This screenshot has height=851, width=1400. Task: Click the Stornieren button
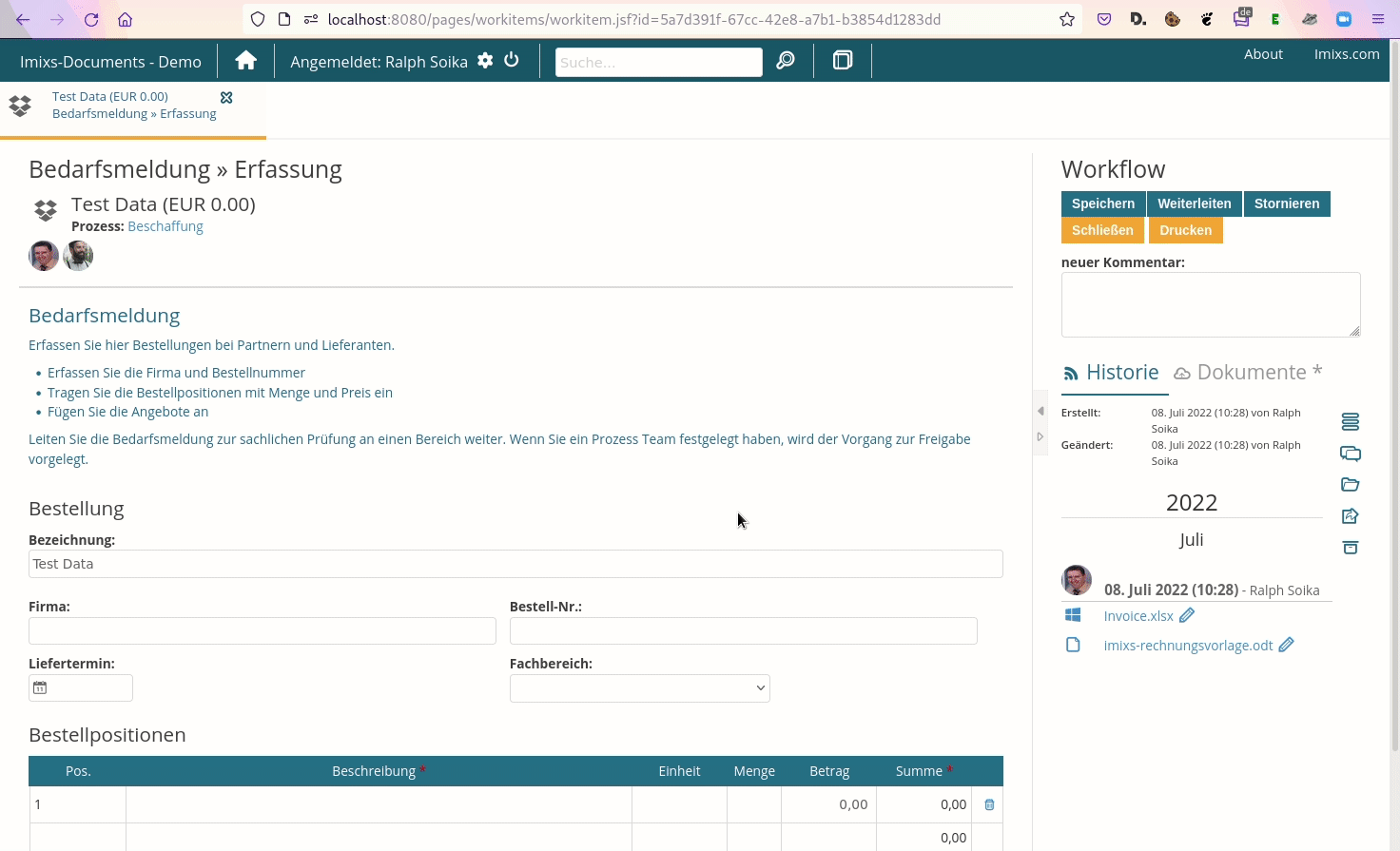[1286, 203]
